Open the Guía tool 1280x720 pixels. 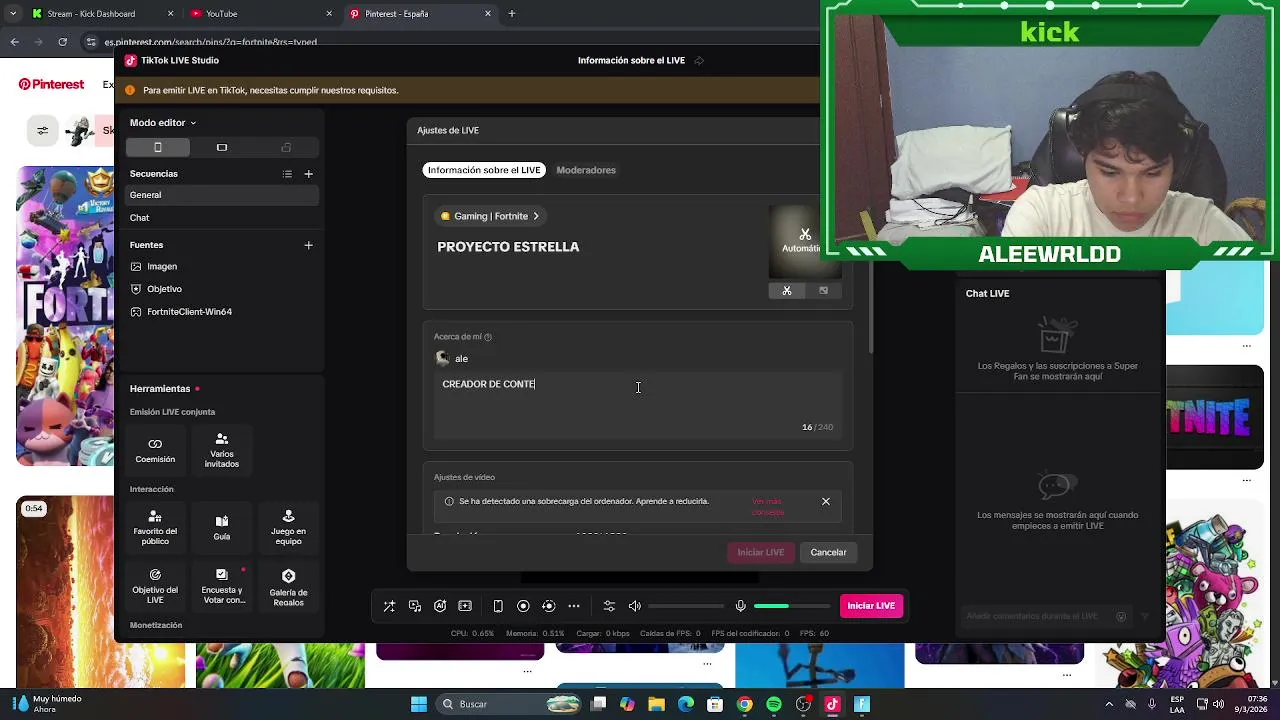tap(222, 527)
